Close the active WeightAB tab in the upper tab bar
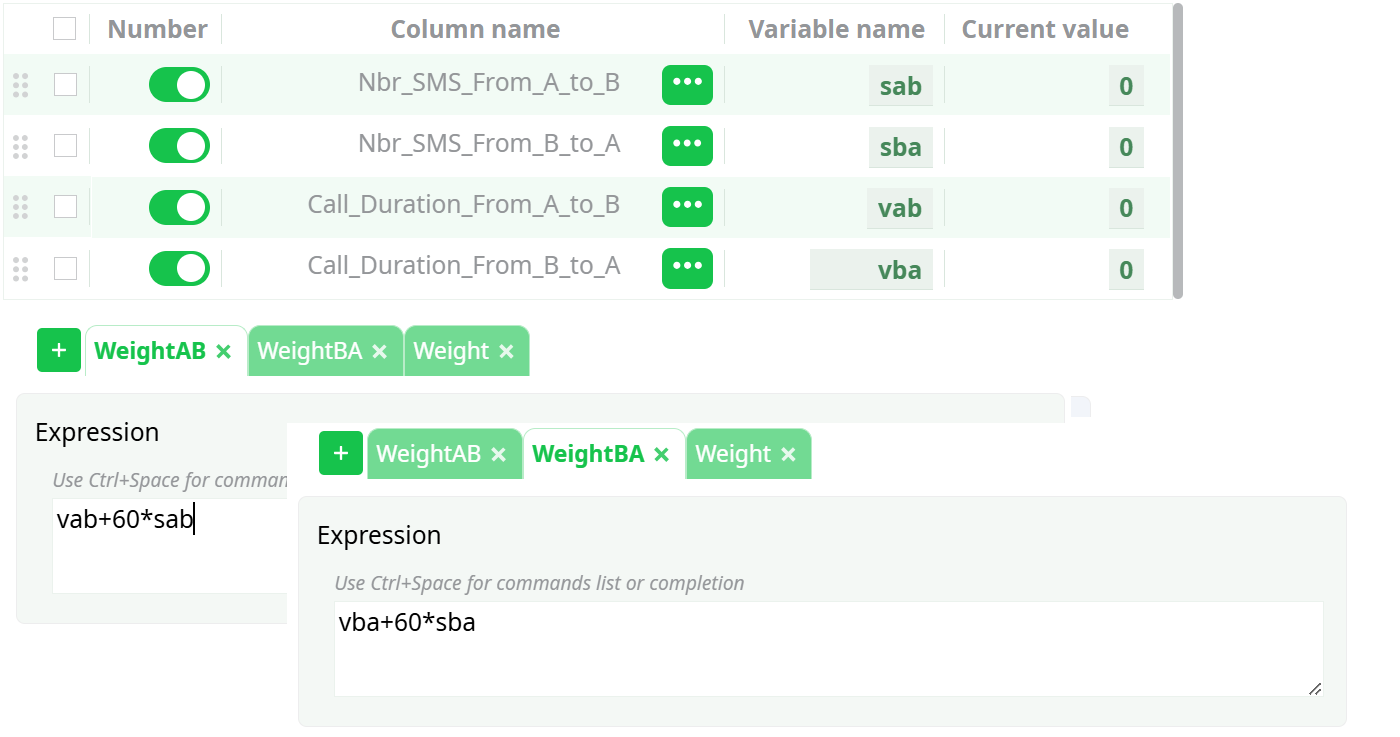 coord(224,351)
